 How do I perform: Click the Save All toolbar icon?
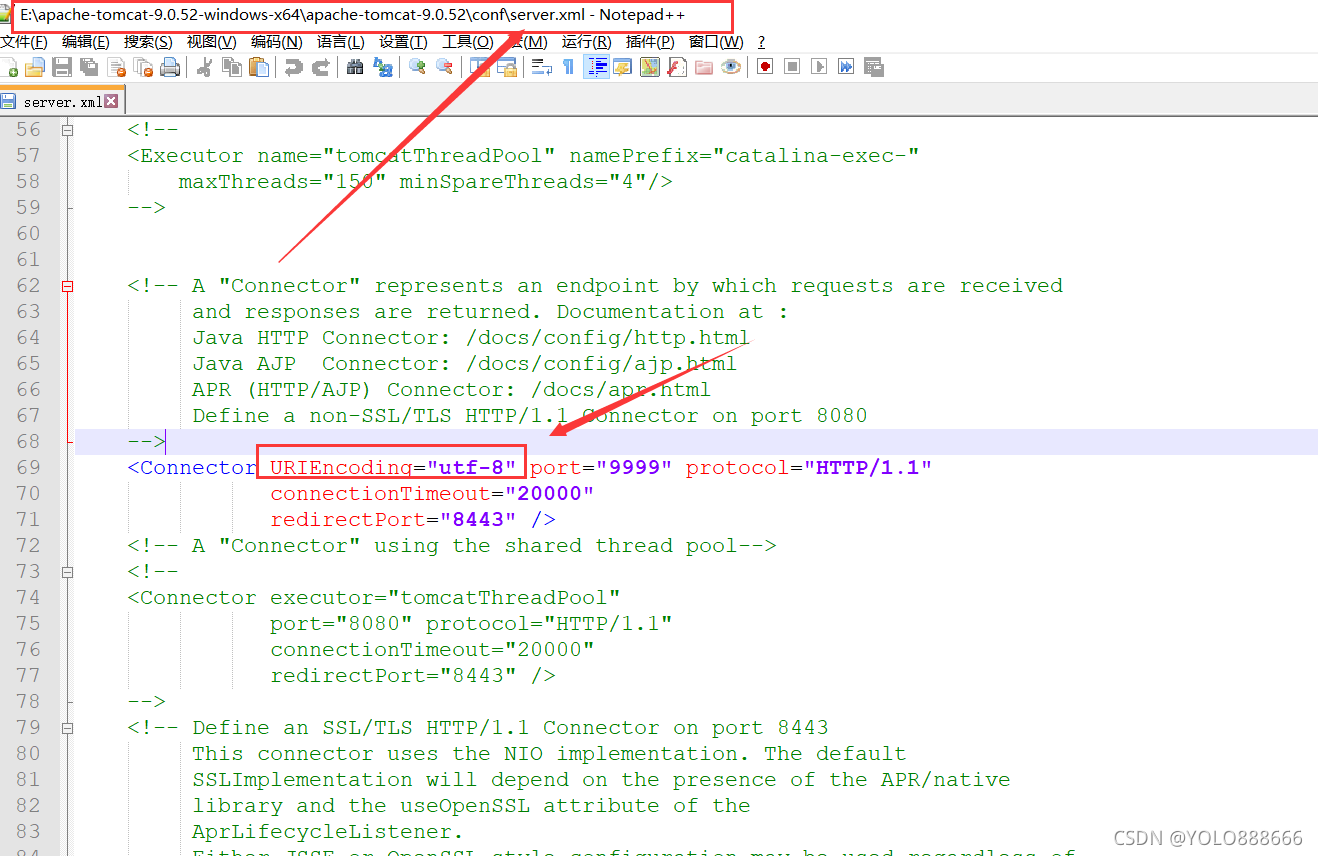point(89,68)
